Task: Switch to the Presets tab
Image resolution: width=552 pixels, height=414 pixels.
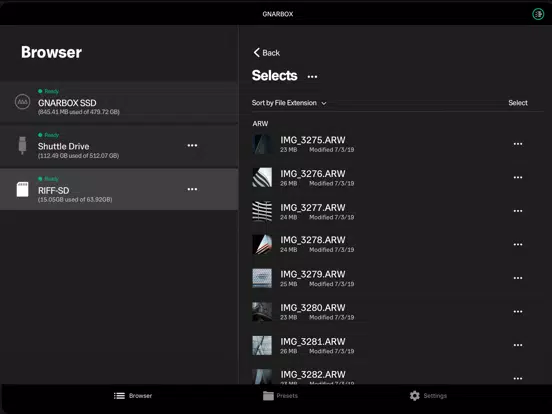Action: (x=280, y=396)
